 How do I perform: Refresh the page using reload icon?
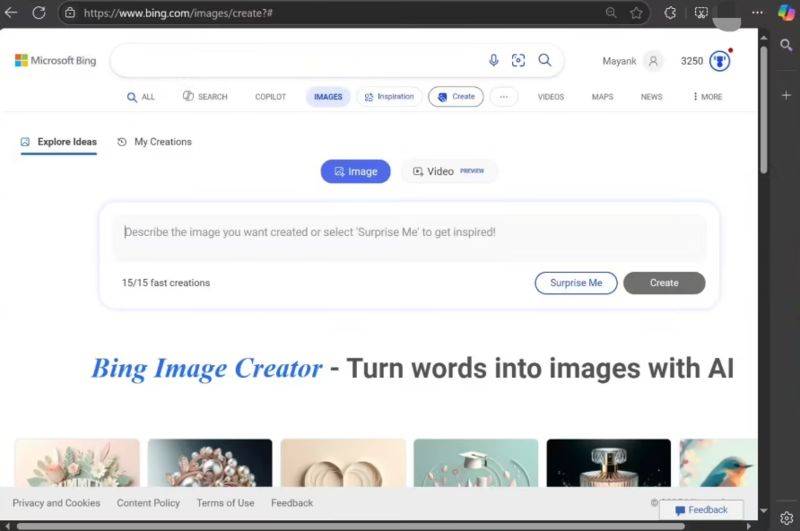coord(39,13)
